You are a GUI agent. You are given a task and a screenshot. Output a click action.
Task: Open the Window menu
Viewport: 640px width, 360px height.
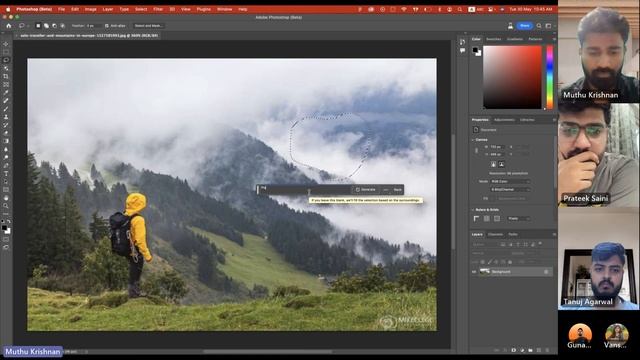[224, 9]
